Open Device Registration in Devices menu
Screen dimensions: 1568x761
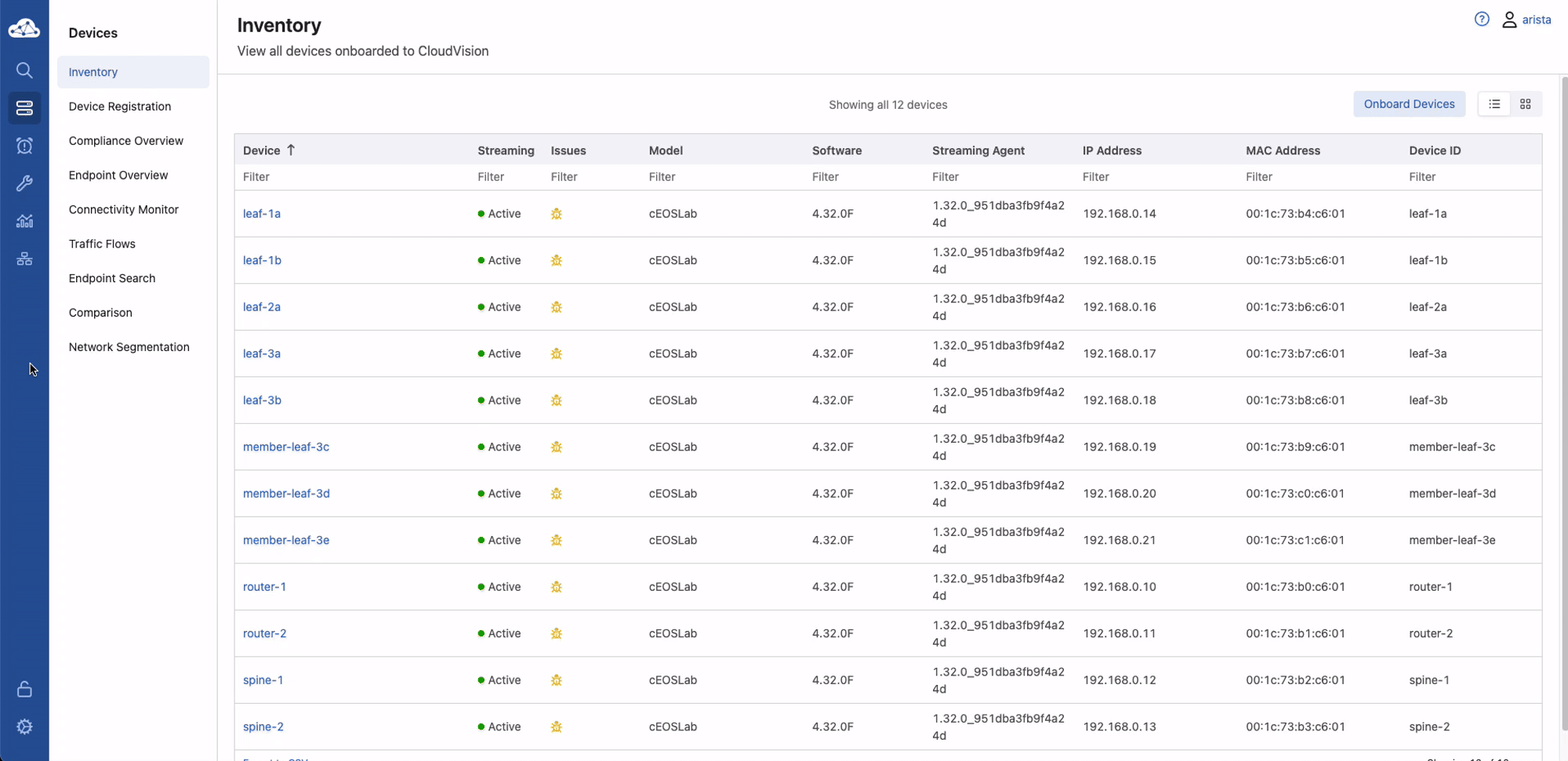click(x=119, y=107)
